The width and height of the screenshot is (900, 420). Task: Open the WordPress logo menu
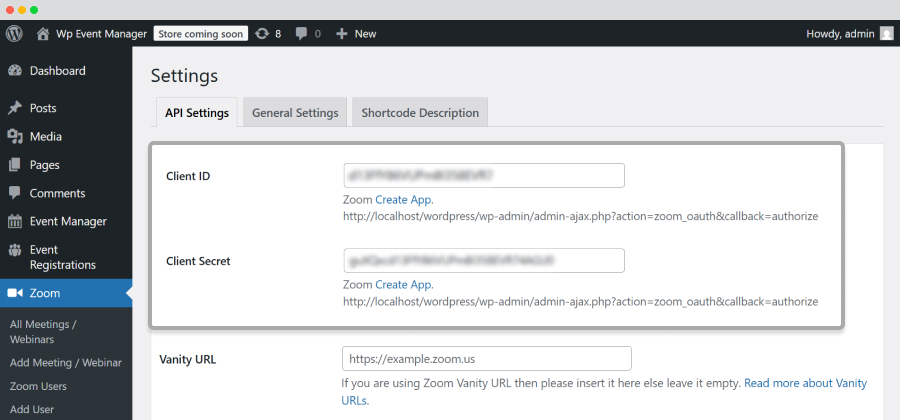14,34
